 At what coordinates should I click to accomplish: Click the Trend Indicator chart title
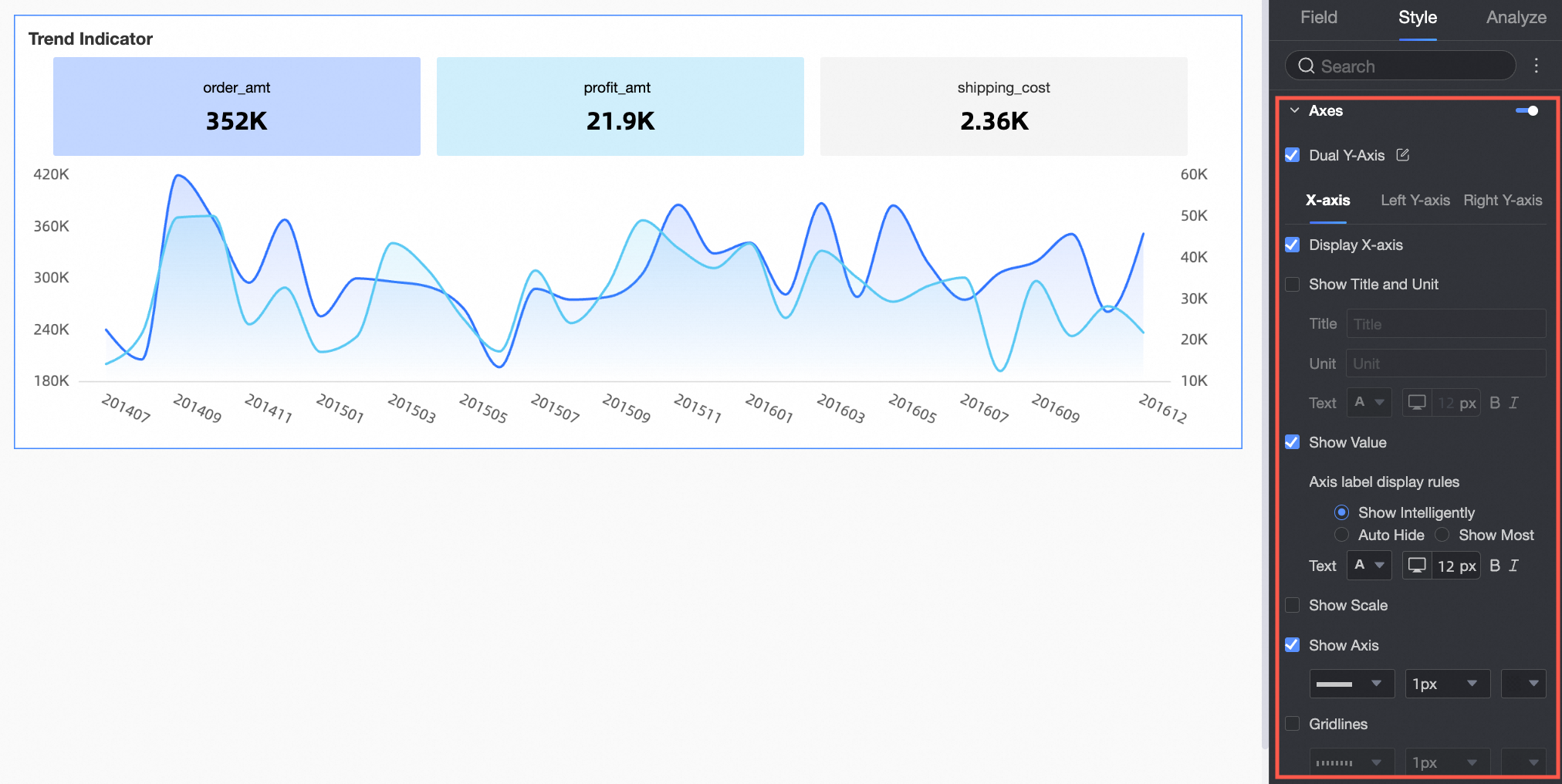pos(90,39)
